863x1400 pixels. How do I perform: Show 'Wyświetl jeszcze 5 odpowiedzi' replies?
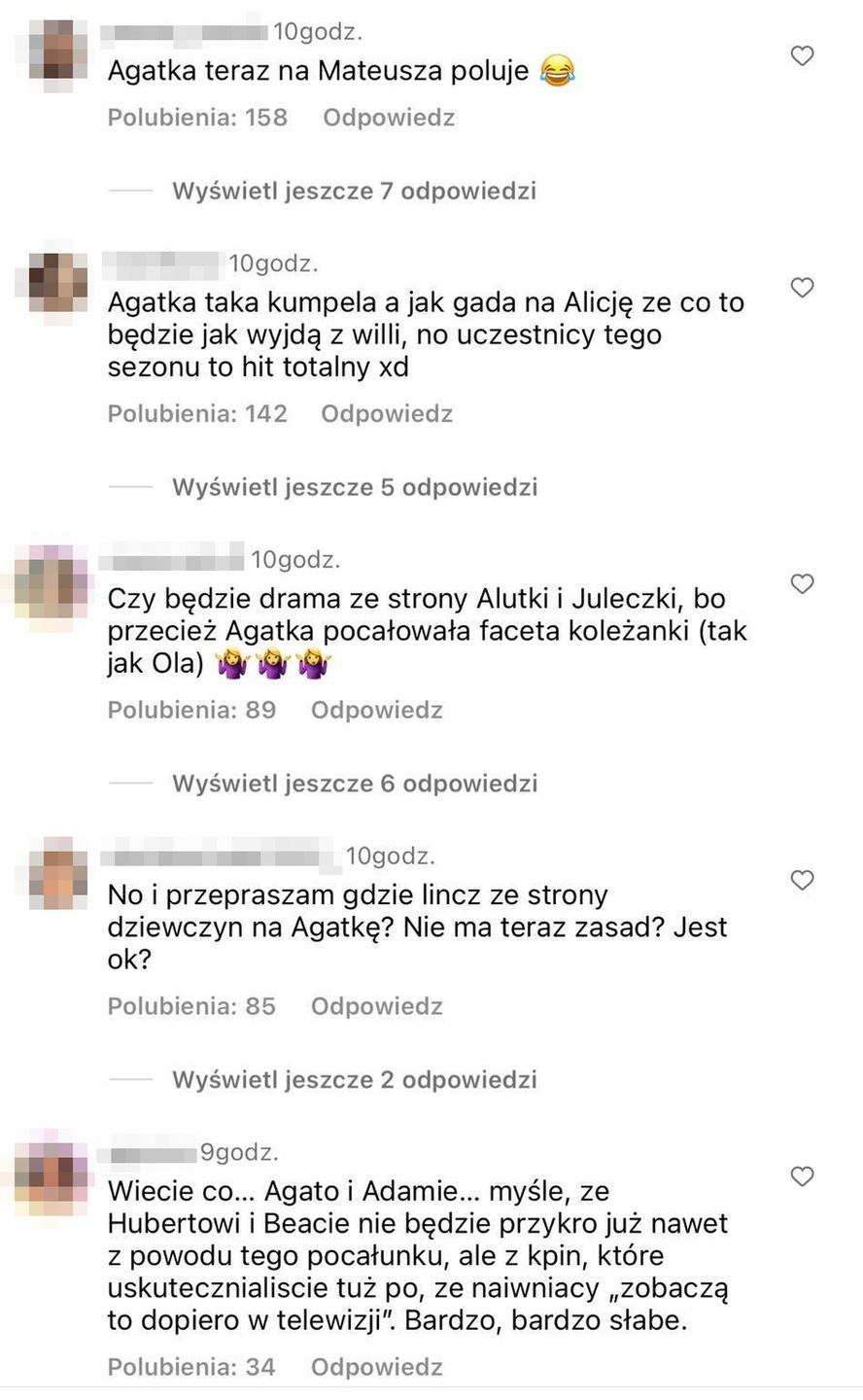point(355,487)
